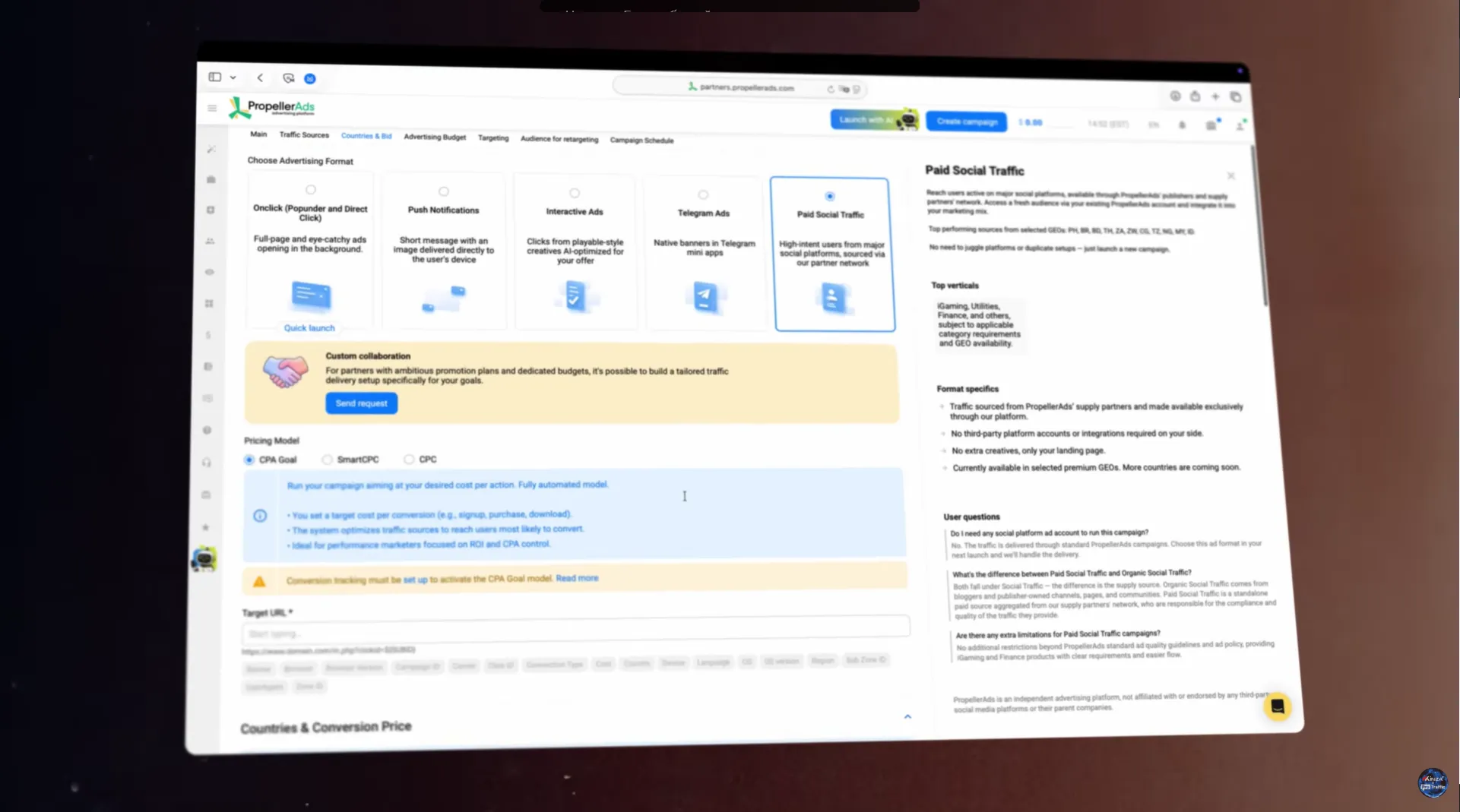Open the eye icon in the left sidebar
This screenshot has height=812, width=1460.
click(210, 272)
